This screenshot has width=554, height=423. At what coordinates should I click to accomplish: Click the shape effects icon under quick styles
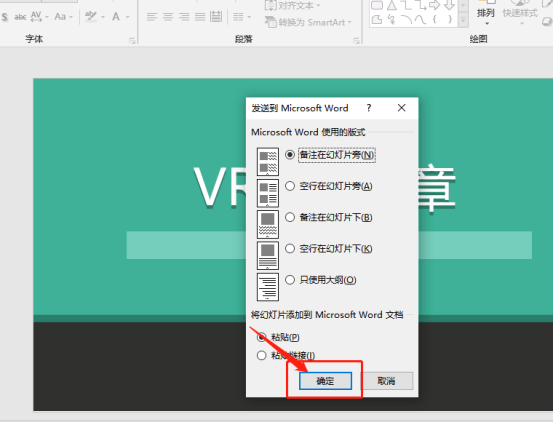548,22
